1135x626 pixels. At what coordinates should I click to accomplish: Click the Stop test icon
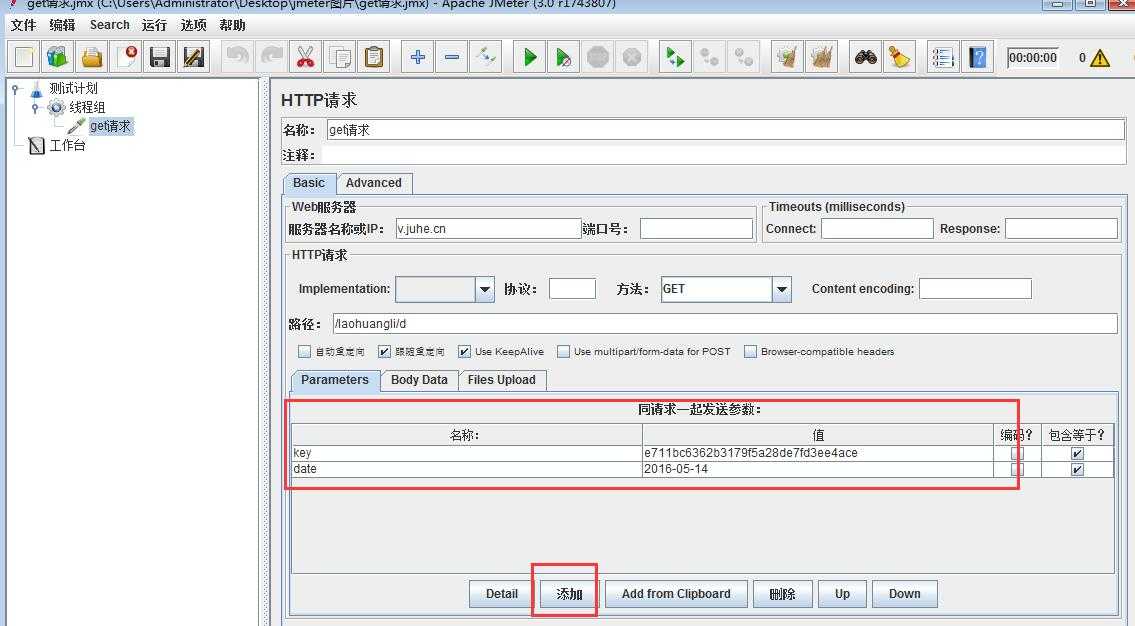click(598, 57)
